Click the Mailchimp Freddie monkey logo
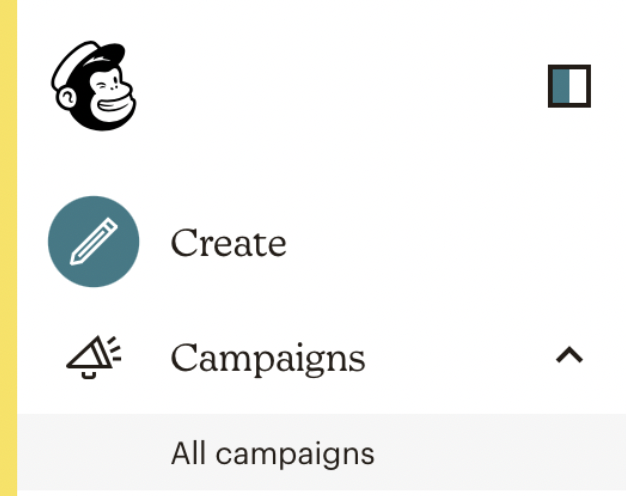626x496 pixels. (x=93, y=86)
